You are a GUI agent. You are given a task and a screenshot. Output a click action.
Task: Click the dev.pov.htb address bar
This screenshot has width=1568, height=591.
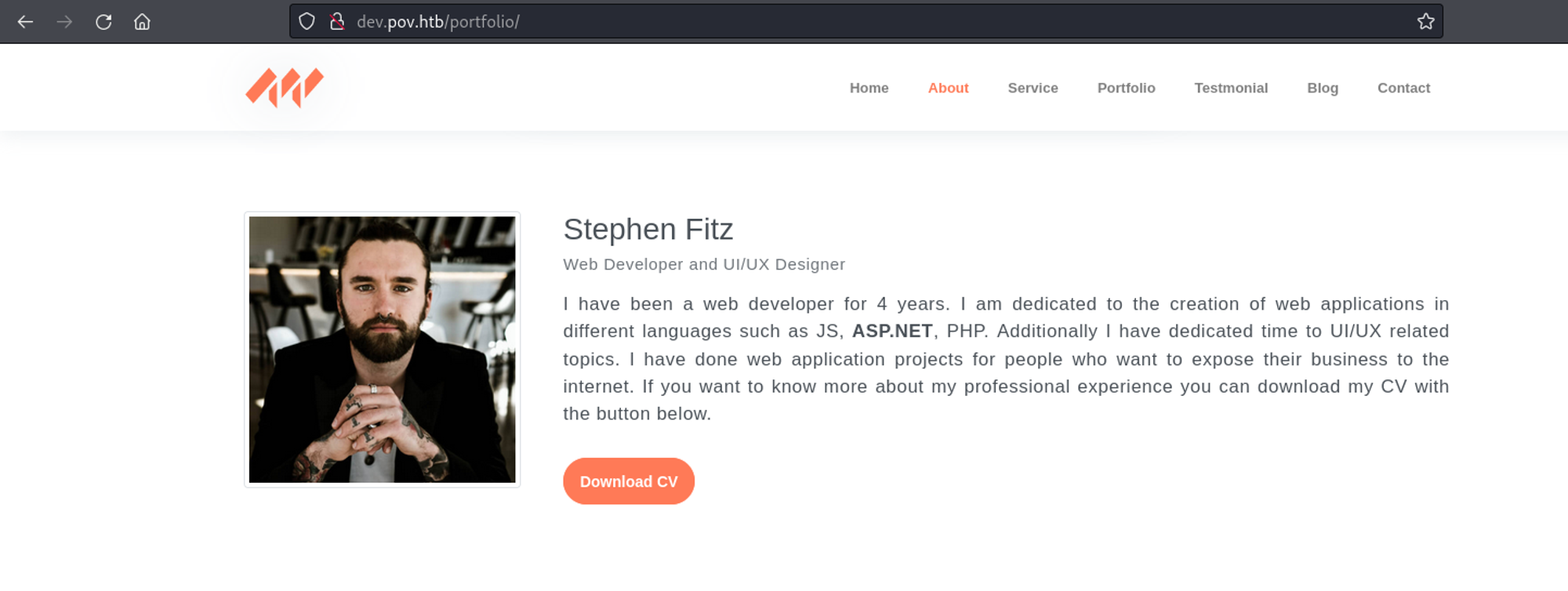(784, 22)
